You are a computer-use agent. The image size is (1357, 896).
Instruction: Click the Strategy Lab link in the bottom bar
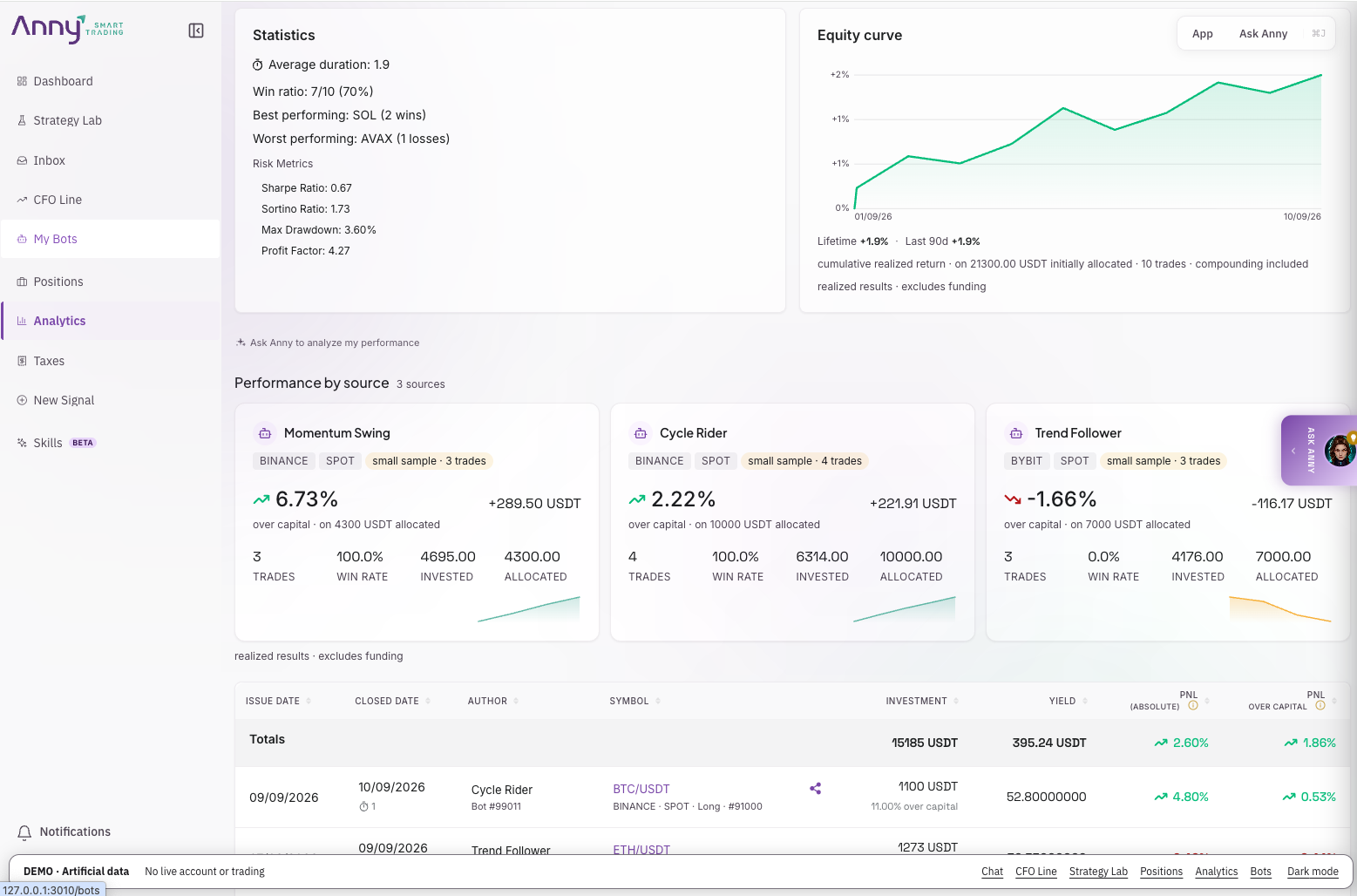point(1098,872)
